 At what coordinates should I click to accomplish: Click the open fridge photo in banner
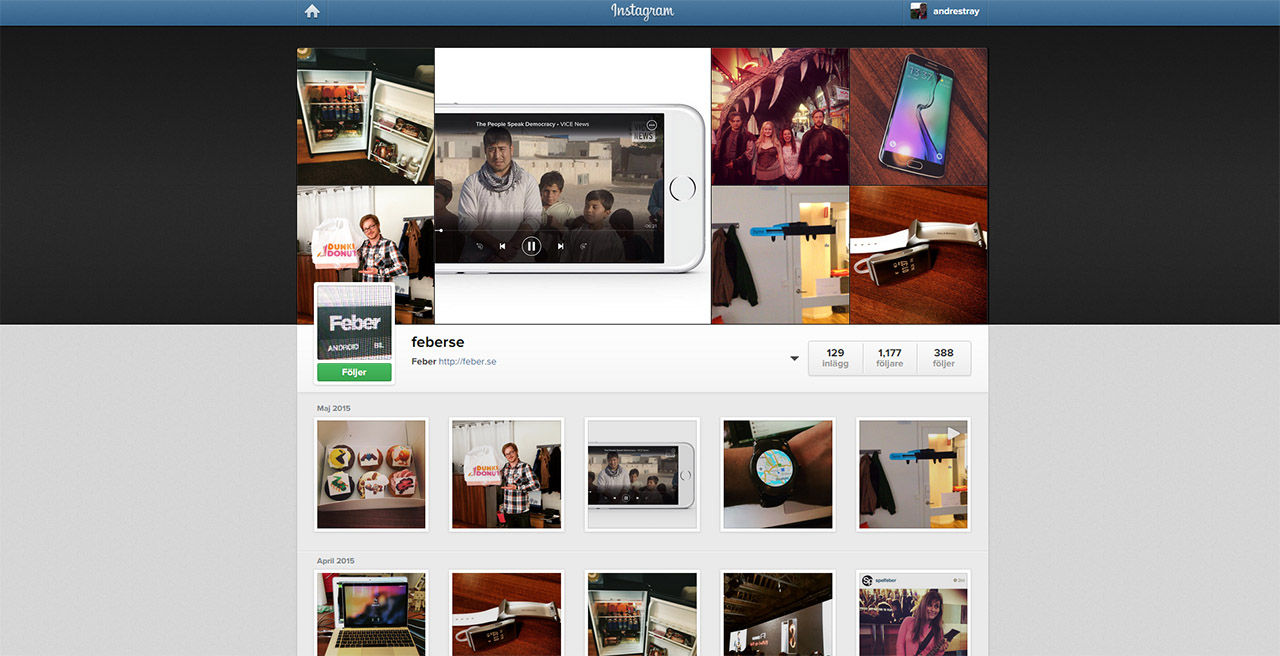[365, 116]
